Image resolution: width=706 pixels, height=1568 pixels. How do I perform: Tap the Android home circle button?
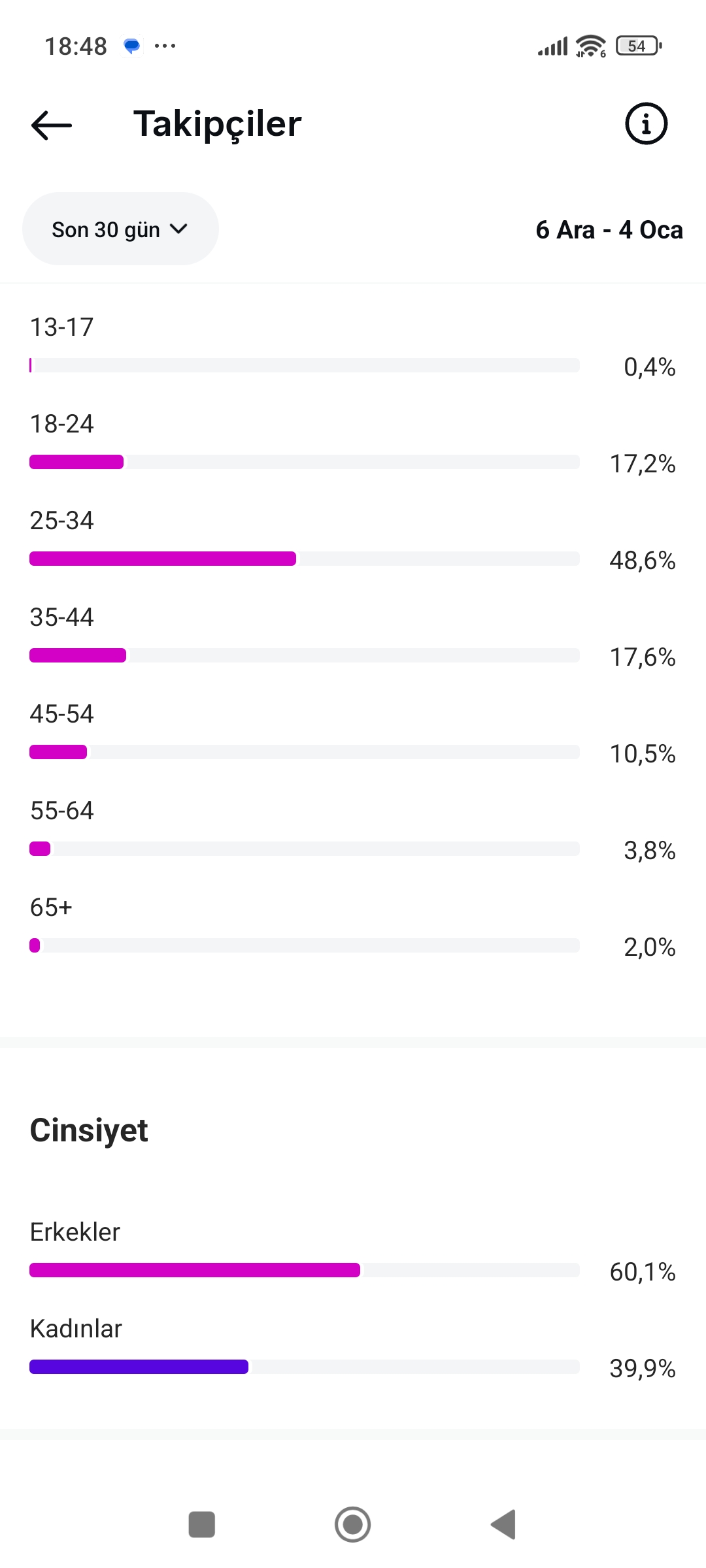click(353, 1524)
